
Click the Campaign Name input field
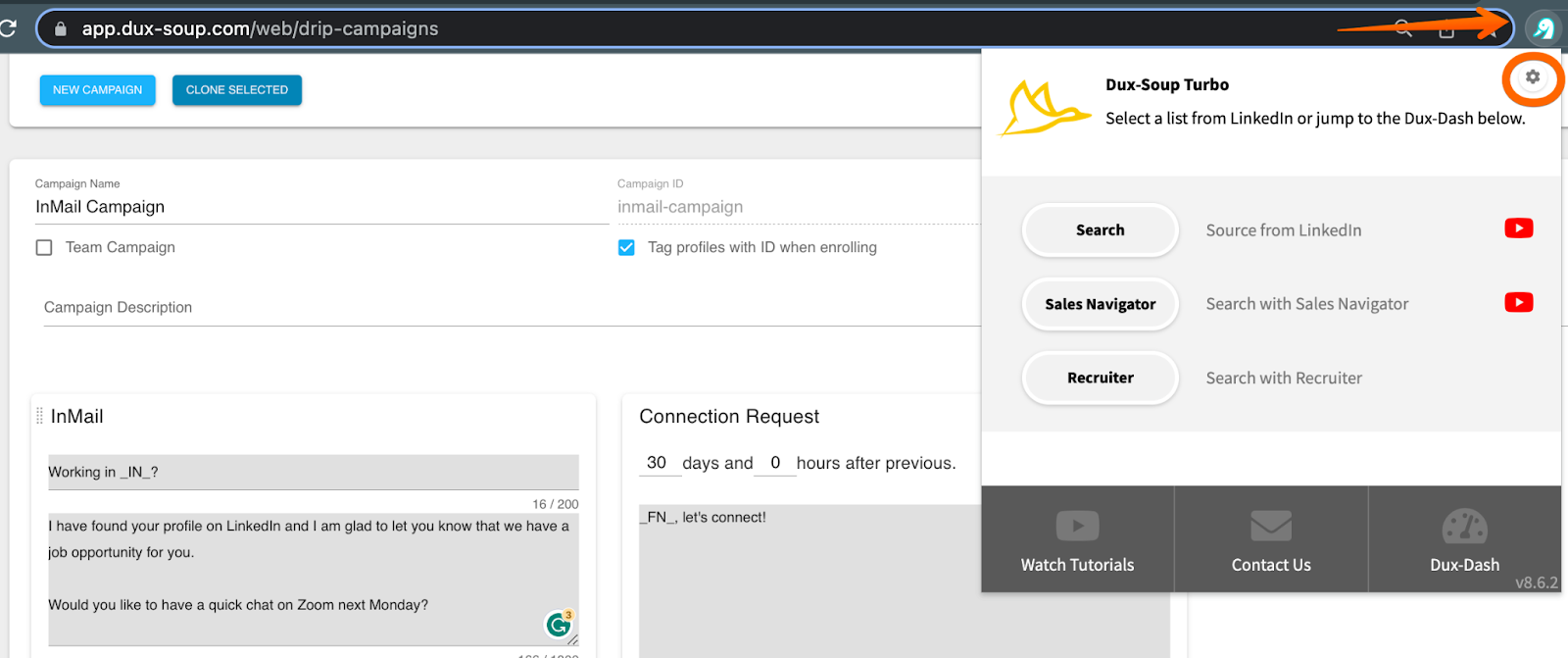tap(321, 207)
